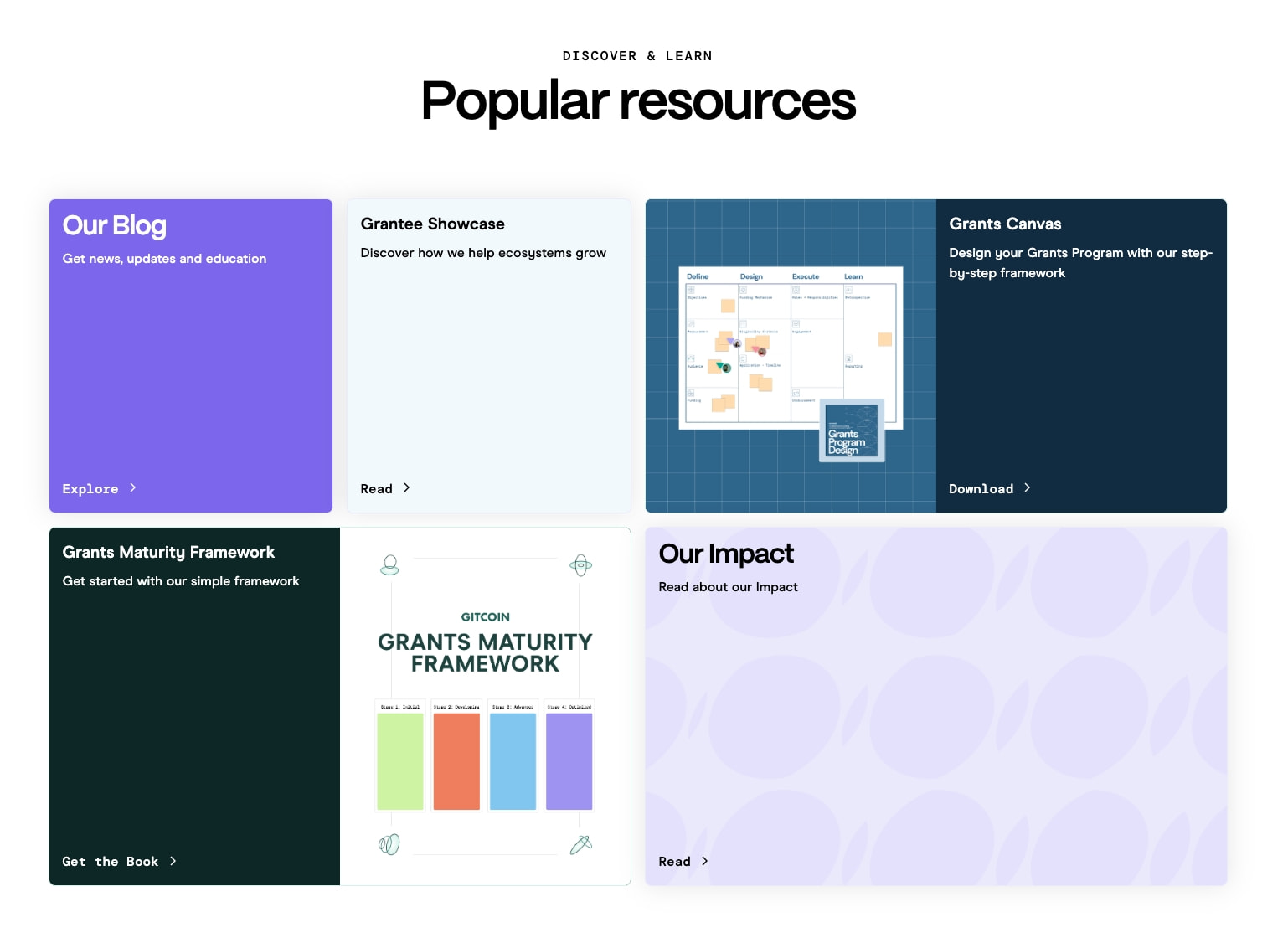Click the DISCOVER & LEARN label
The height and width of the screenshot is (943, 1288).
637,56
